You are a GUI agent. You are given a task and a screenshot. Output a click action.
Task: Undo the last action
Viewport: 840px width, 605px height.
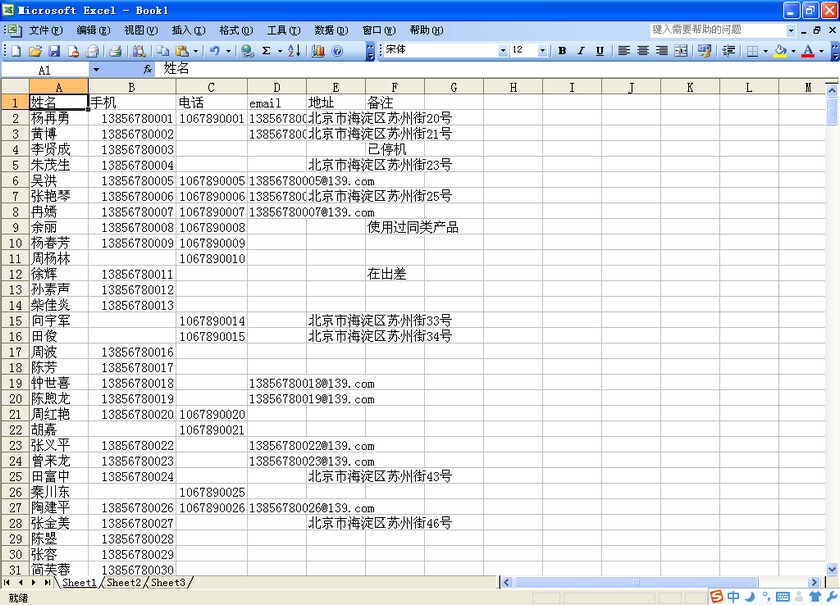point(215,51)
